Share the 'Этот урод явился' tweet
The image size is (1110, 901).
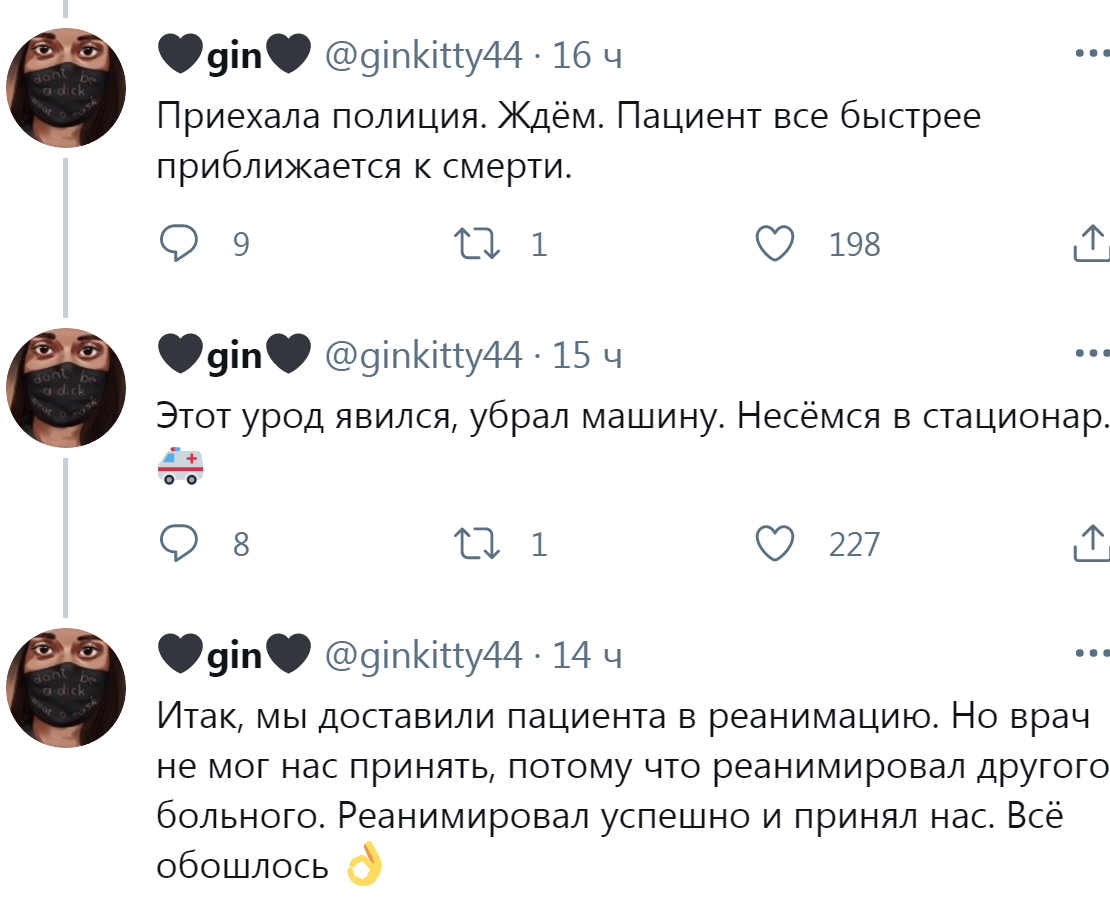1090,544
